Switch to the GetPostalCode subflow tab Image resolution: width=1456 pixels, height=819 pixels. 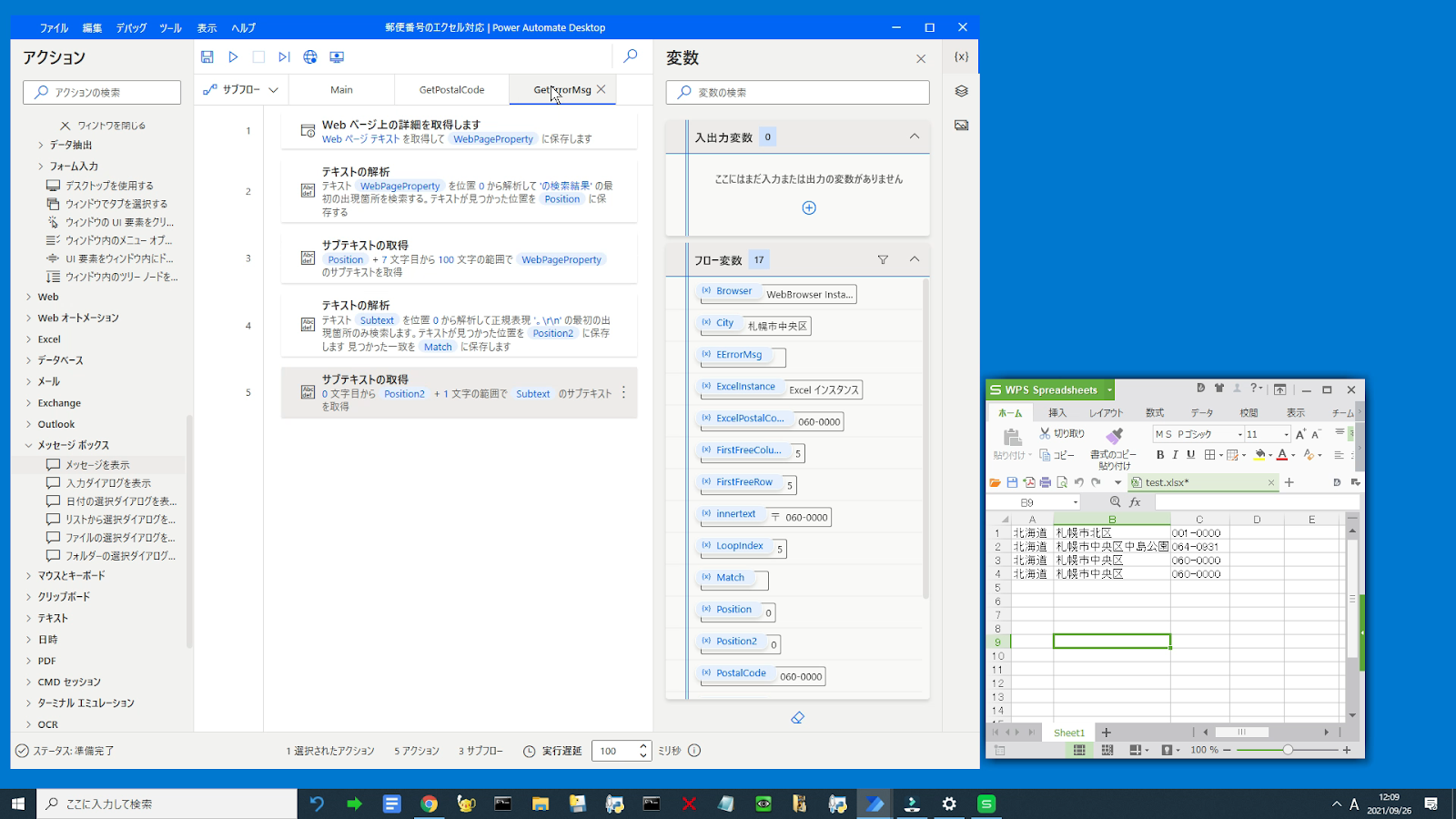coord(451,90)
